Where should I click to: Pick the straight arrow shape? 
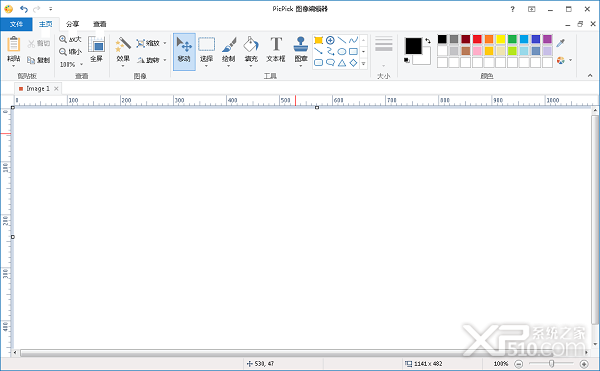click(x=318, y=51)
